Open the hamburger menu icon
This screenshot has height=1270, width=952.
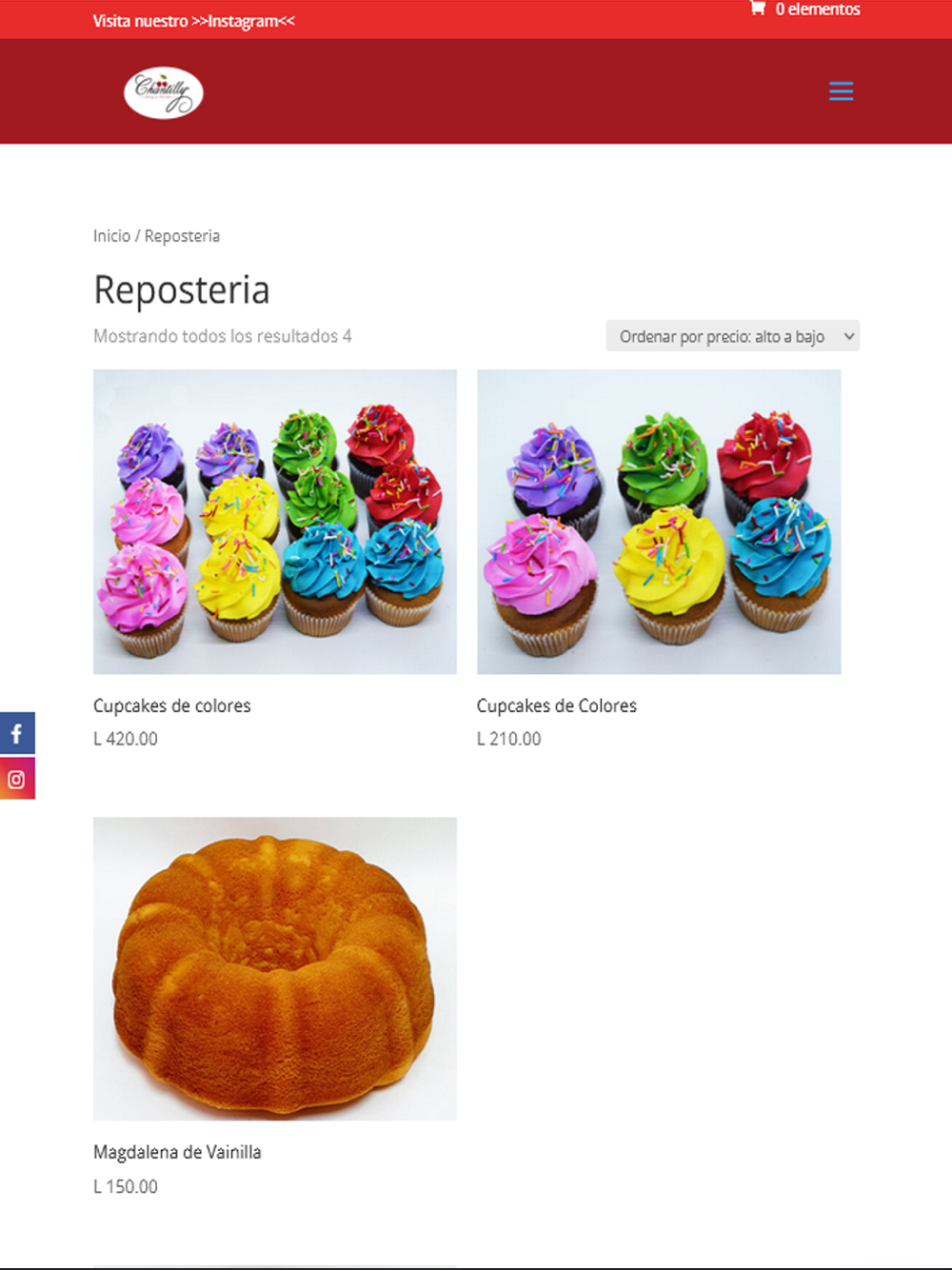click(841, 91)
